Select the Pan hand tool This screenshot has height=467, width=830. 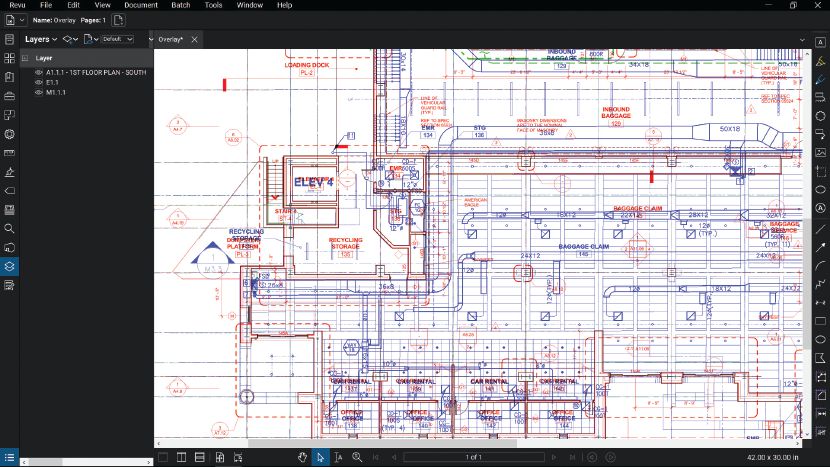[302, 457]
